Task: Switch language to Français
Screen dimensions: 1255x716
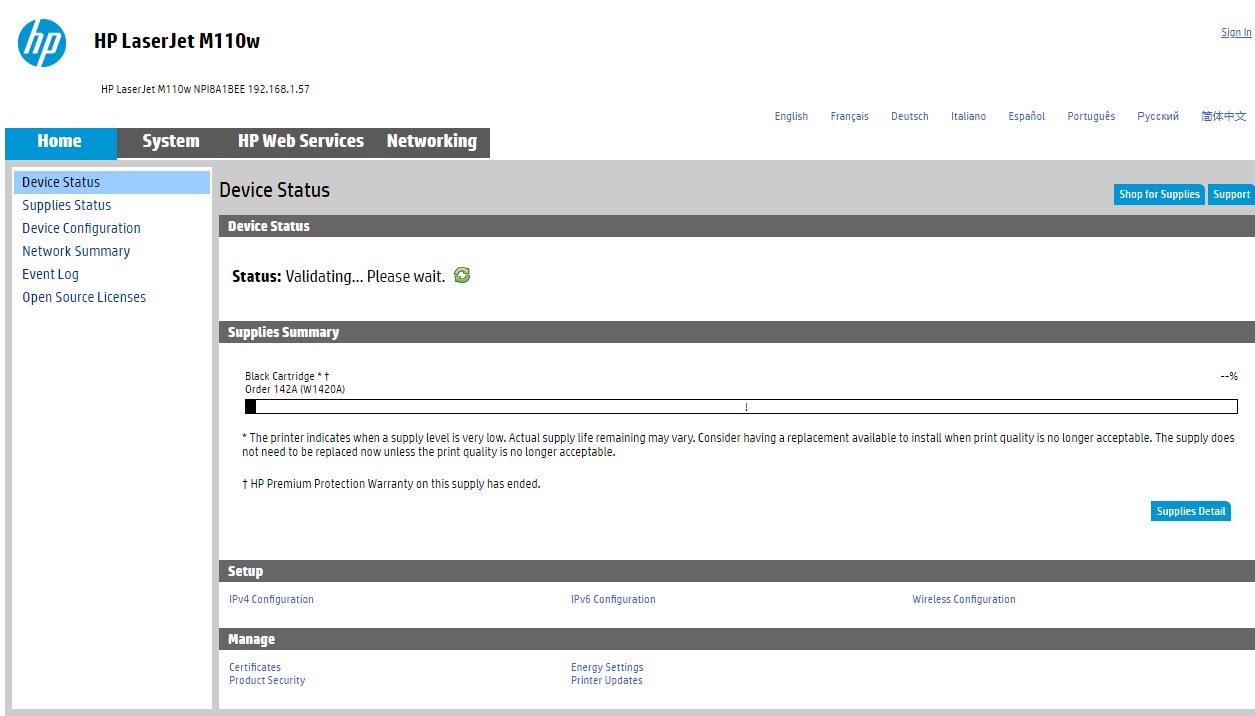Action: click(x=849, y=117)
